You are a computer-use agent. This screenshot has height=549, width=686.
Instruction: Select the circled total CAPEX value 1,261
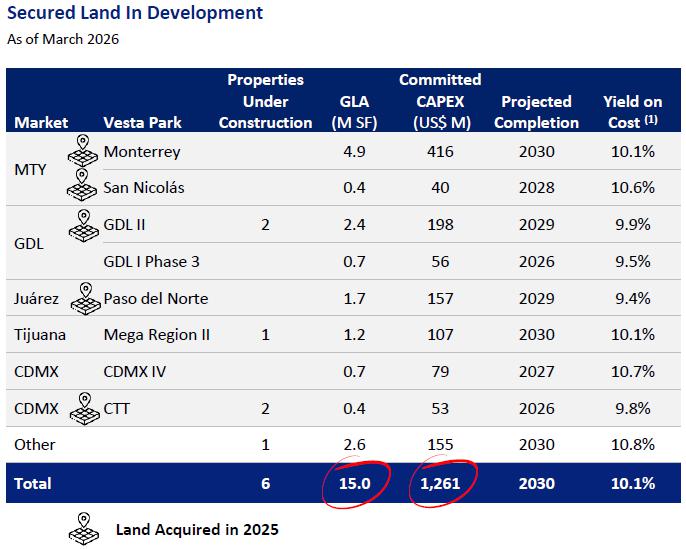[440, 483]
